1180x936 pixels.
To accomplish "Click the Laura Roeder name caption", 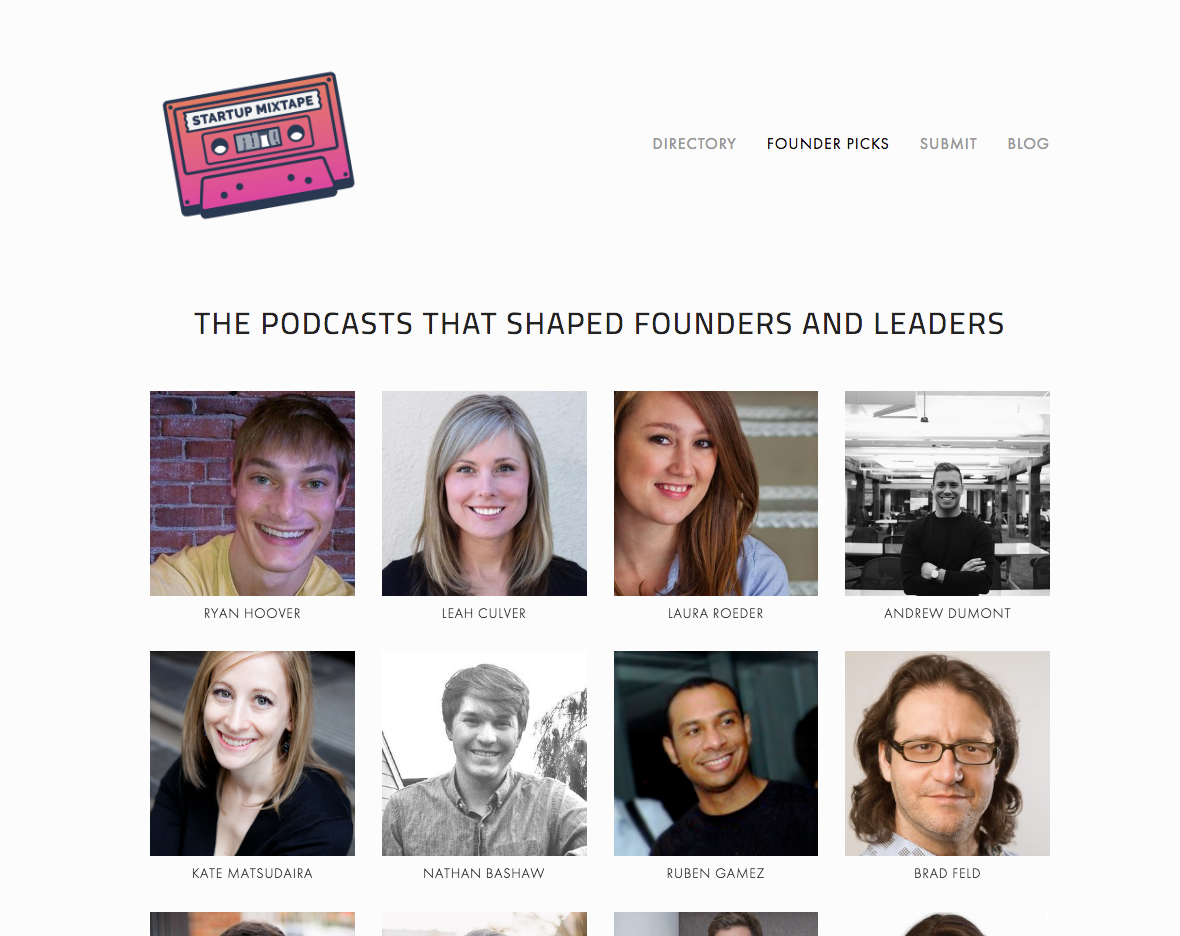I will coord(716,613).
